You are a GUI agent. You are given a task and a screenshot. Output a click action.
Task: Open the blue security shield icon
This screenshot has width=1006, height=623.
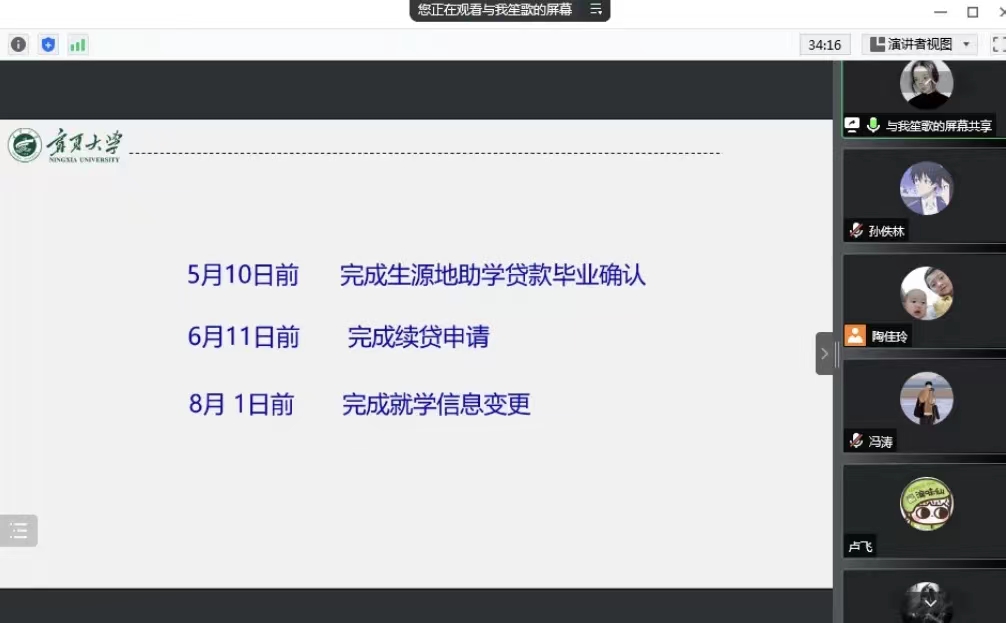coord(48,44)
